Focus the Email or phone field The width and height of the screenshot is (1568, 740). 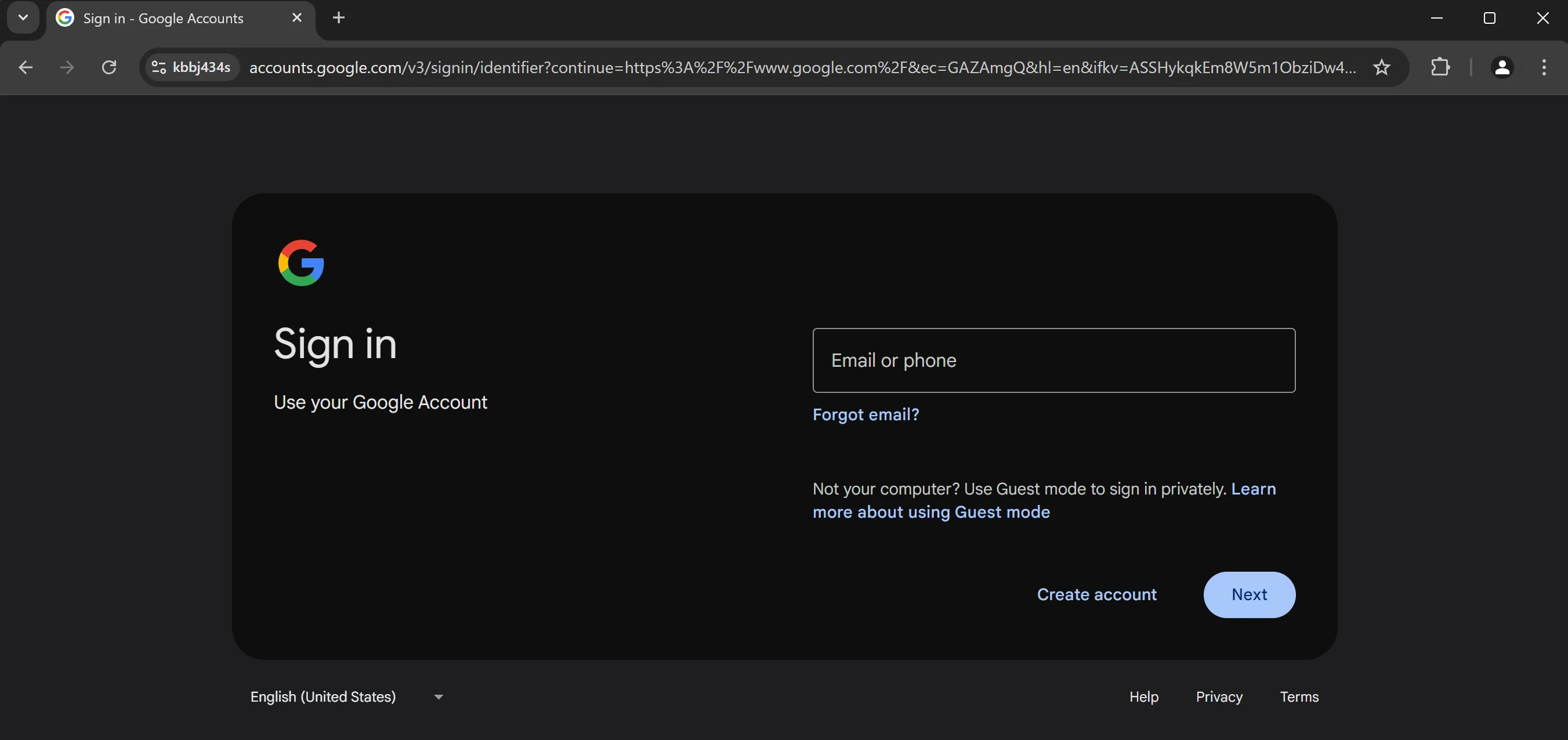(x=1053, y=360)
